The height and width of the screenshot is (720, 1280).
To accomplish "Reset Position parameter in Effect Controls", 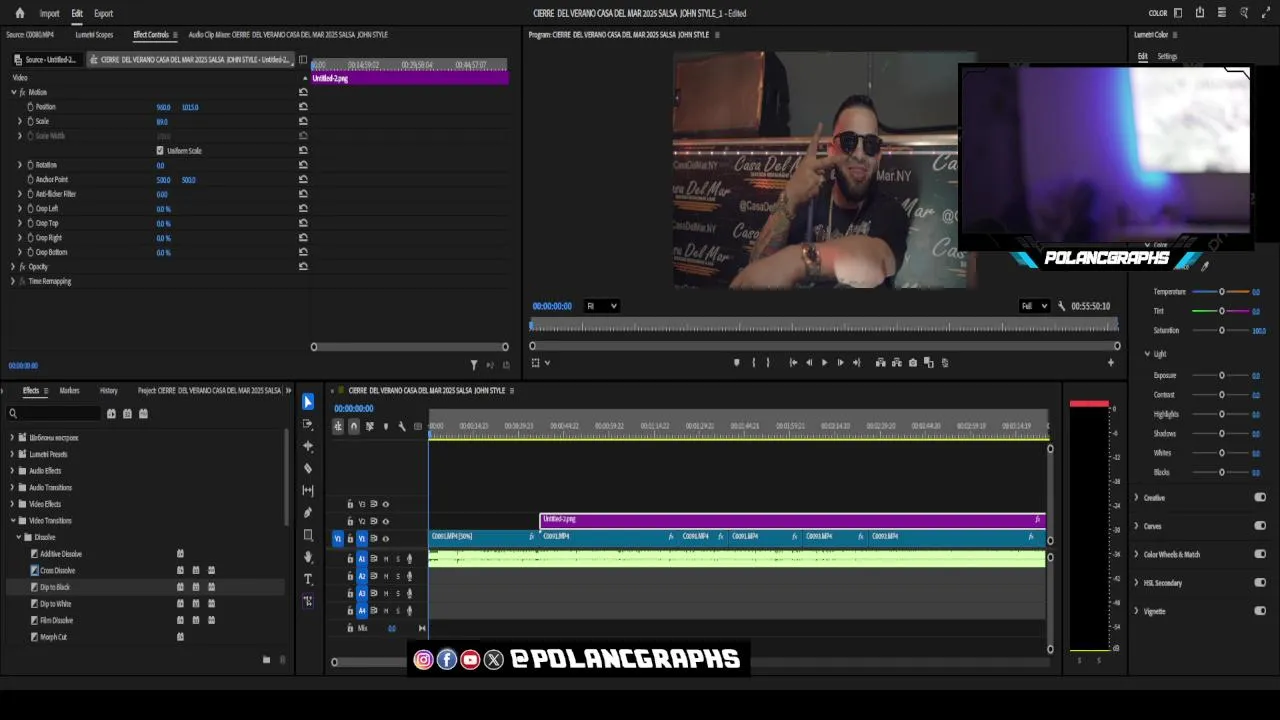I will 303,107.
